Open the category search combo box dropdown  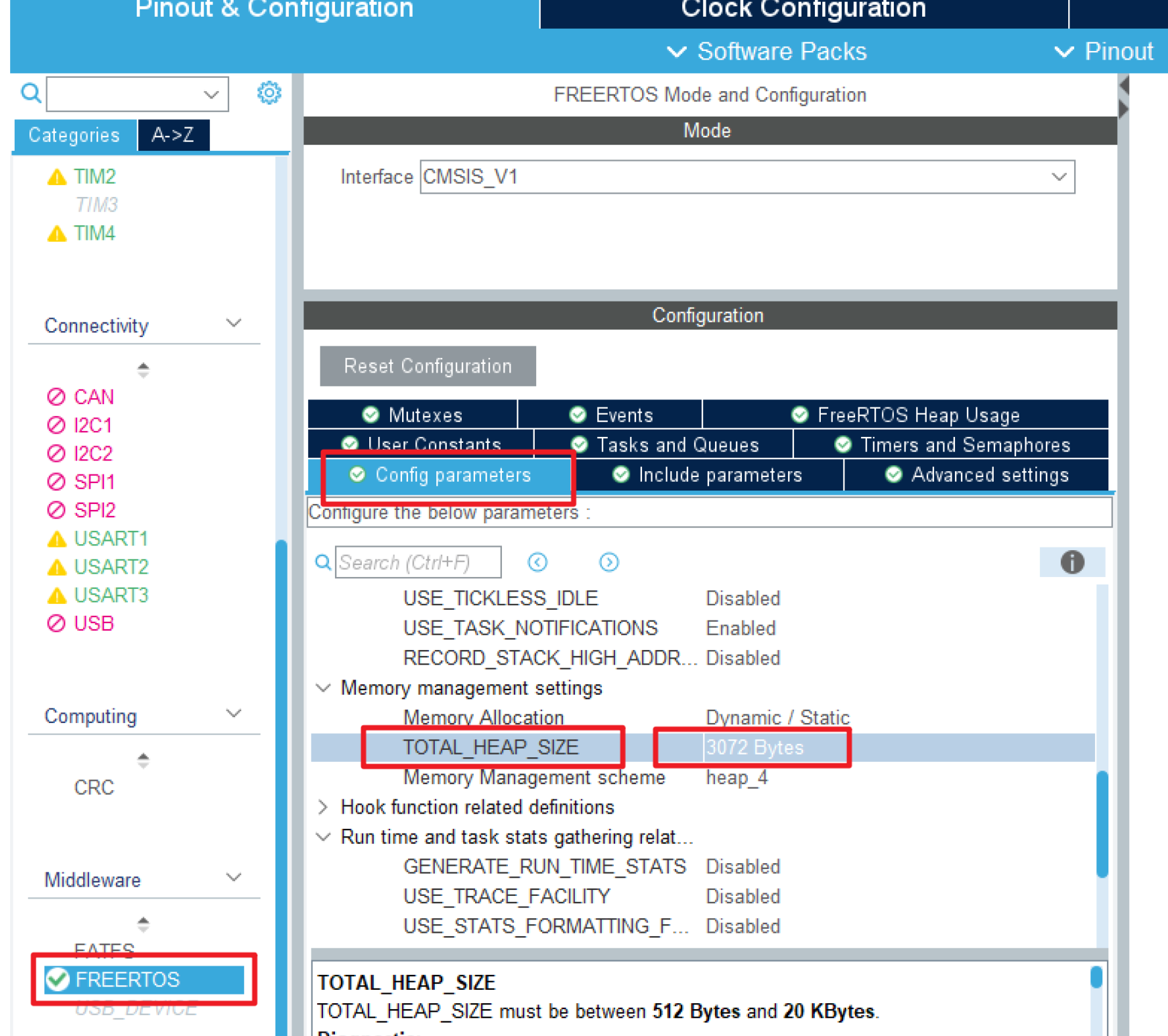pos(211,94)
